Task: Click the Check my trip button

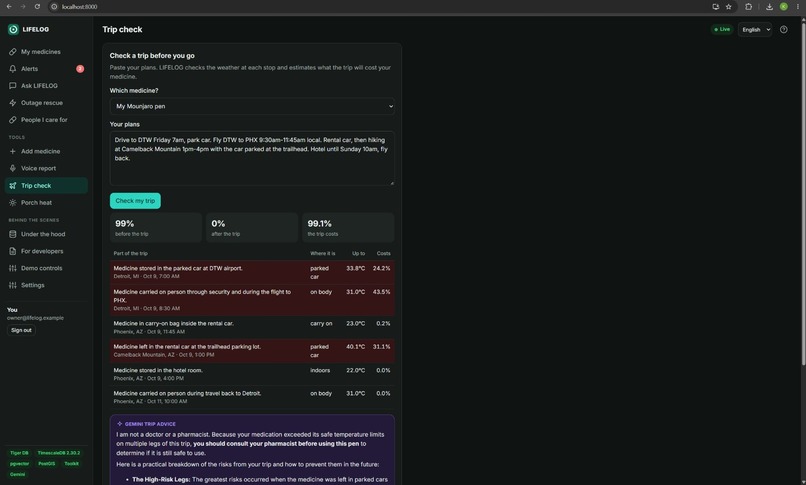Action: tap(135, 201)
